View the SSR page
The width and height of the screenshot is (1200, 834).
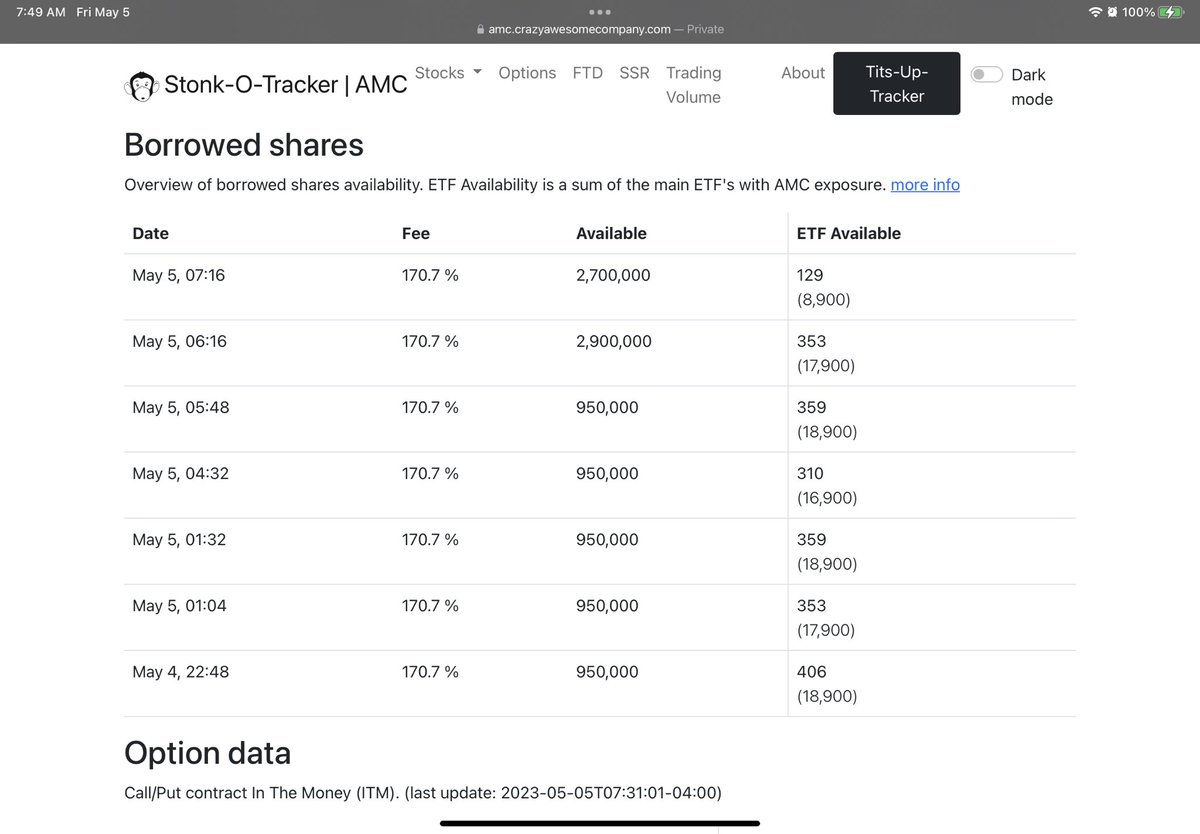tap(634, 72)
